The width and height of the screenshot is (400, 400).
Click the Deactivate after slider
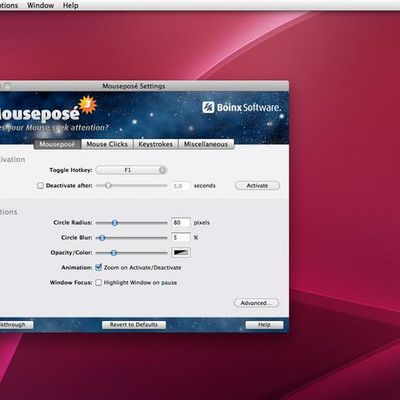pos(131,185)
